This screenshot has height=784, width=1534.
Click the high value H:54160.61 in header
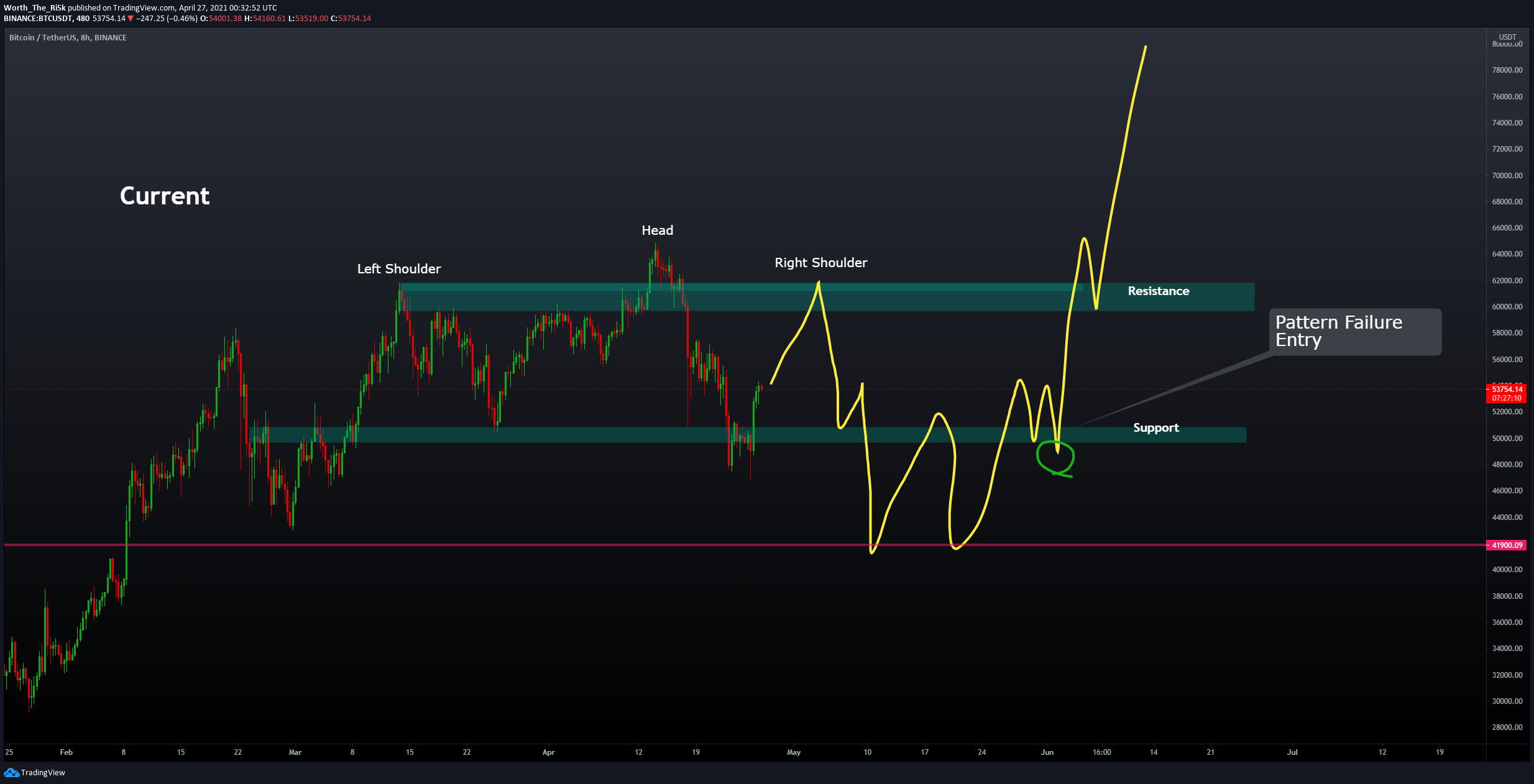pos(265,19)
